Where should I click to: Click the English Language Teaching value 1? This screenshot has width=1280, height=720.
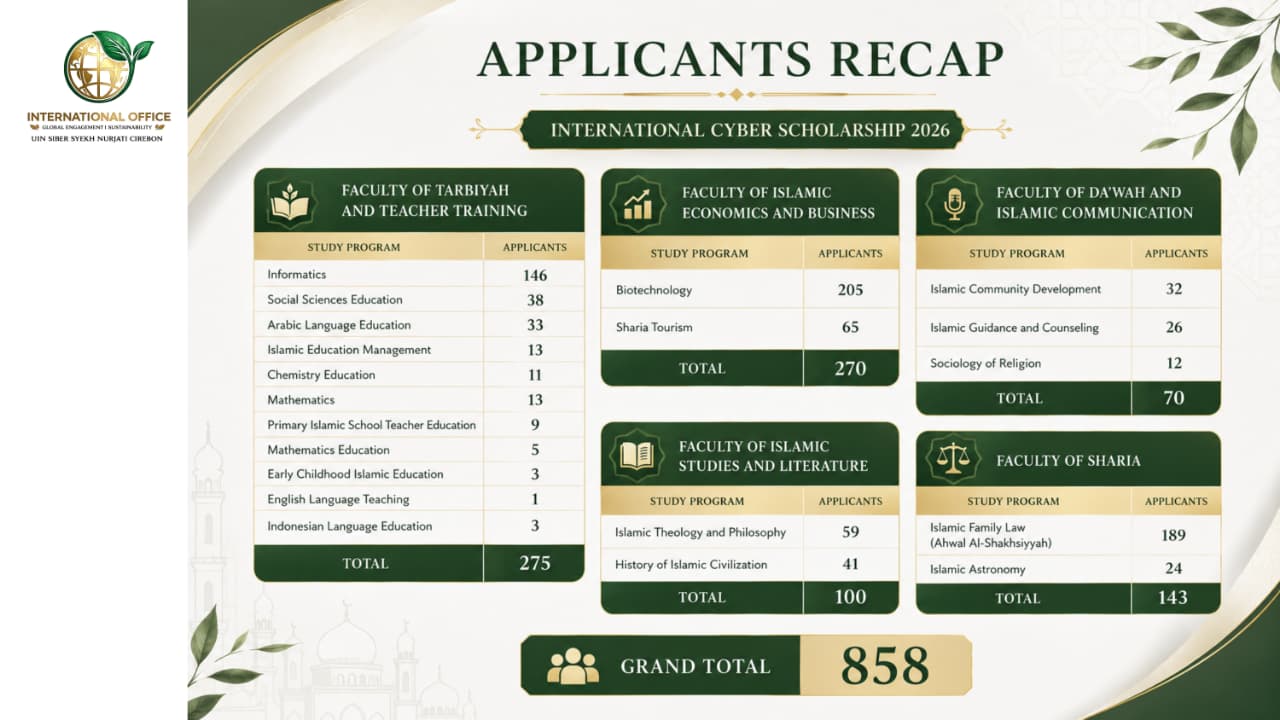click(535, 499)
